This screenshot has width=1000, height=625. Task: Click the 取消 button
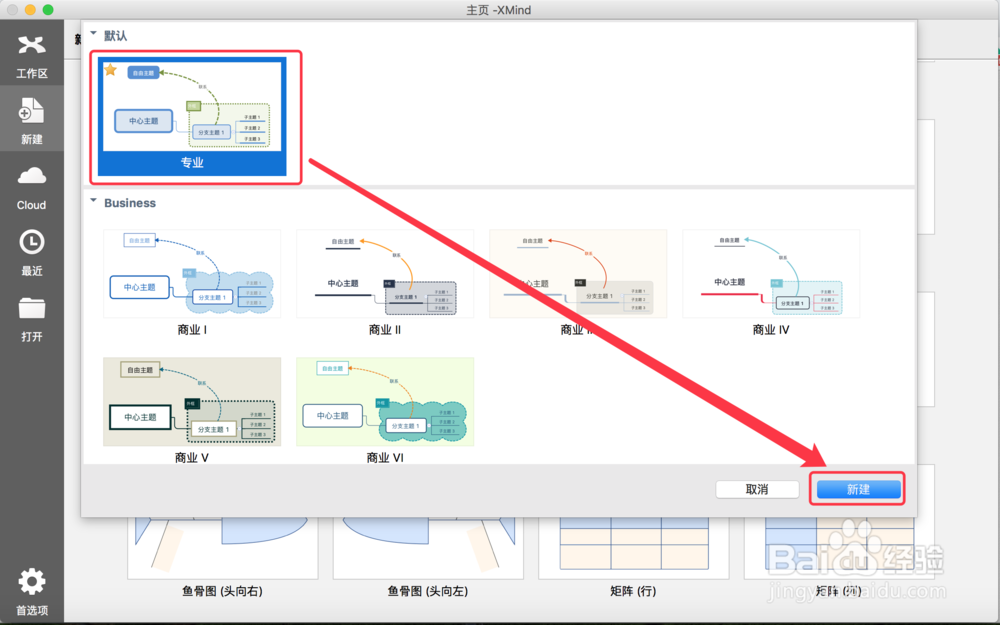[x=757, y=489]
